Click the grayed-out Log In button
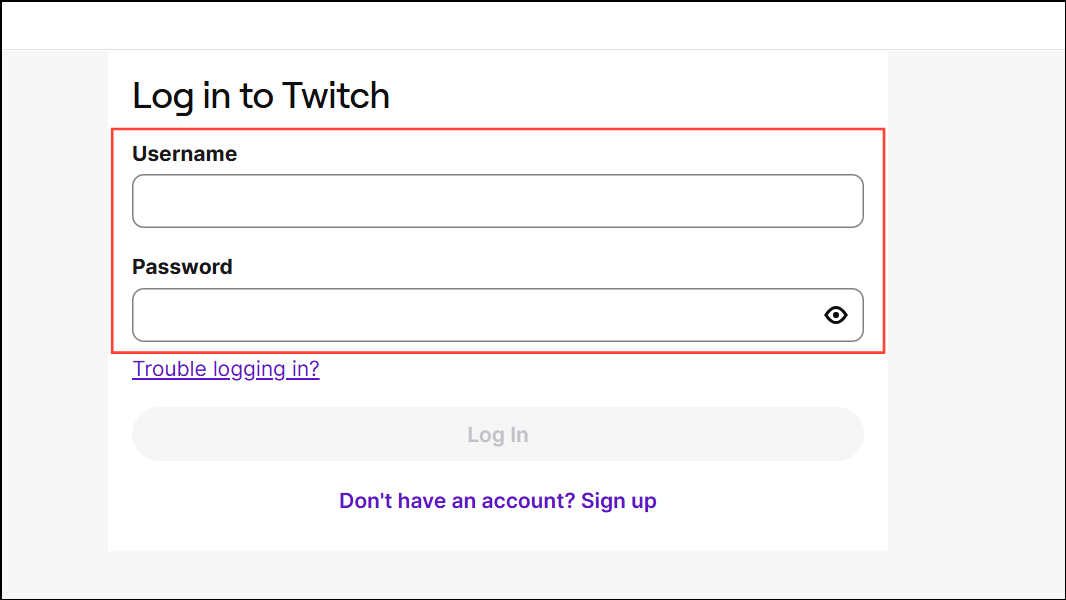The height and width of the screenshot is (600, 1066). (498, 434)
